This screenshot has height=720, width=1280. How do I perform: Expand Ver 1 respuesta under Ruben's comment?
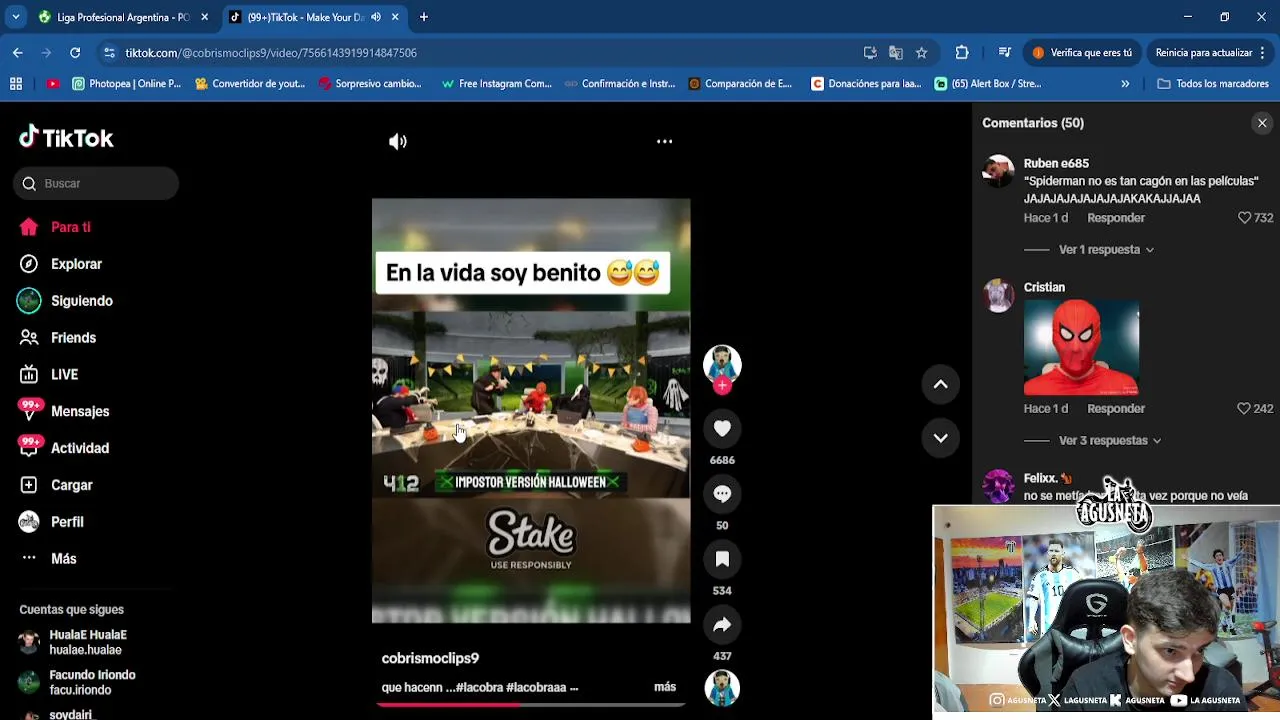click(x=1105, y=249)
